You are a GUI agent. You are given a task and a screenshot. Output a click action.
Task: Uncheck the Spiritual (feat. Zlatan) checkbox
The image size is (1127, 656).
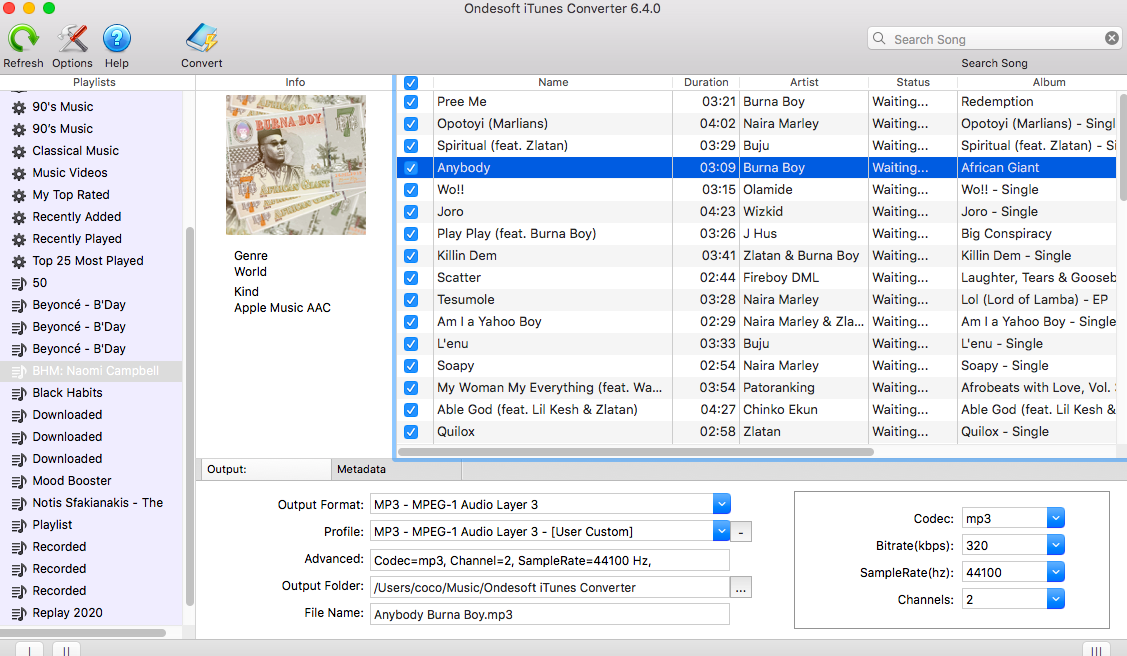click(410, 146)
